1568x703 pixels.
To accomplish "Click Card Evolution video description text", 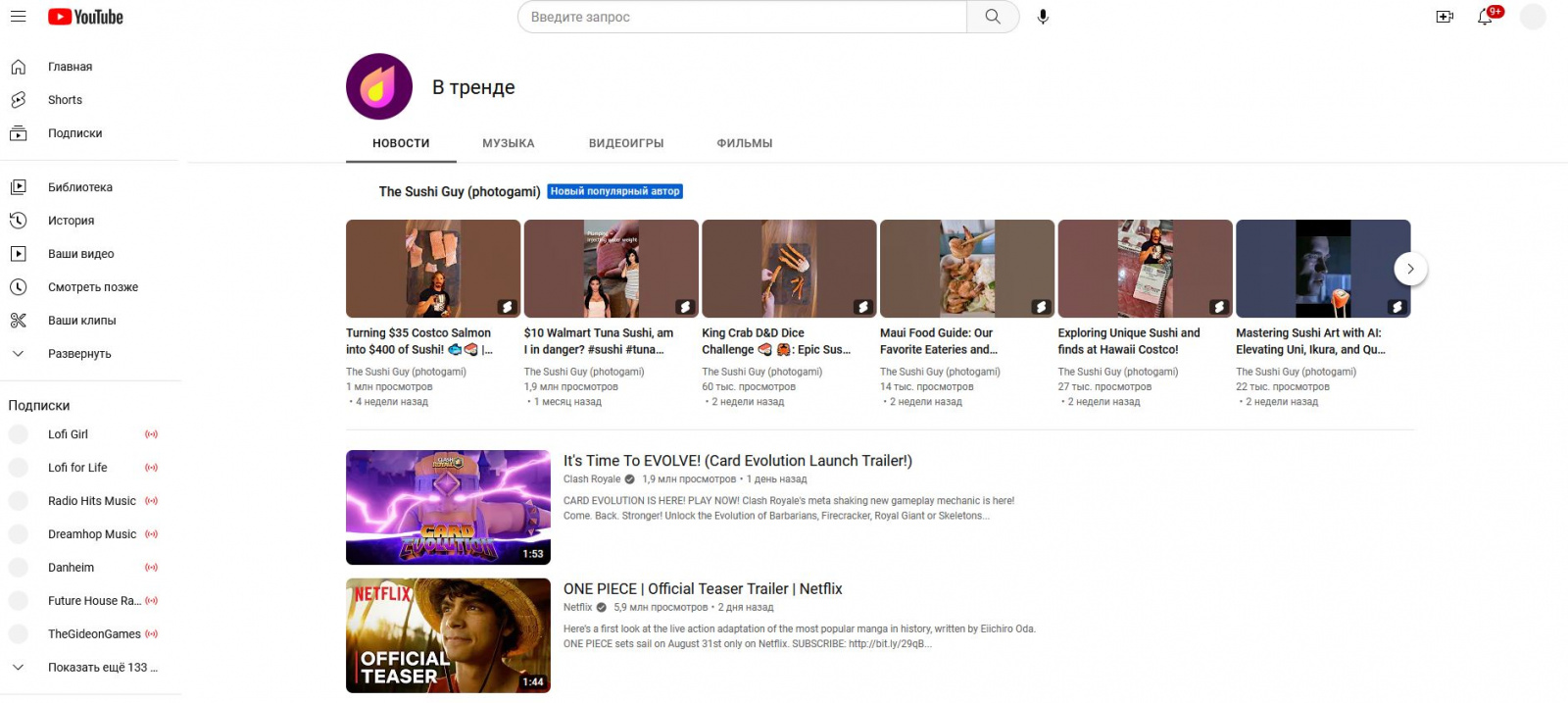I will click(x=789, y=508).
